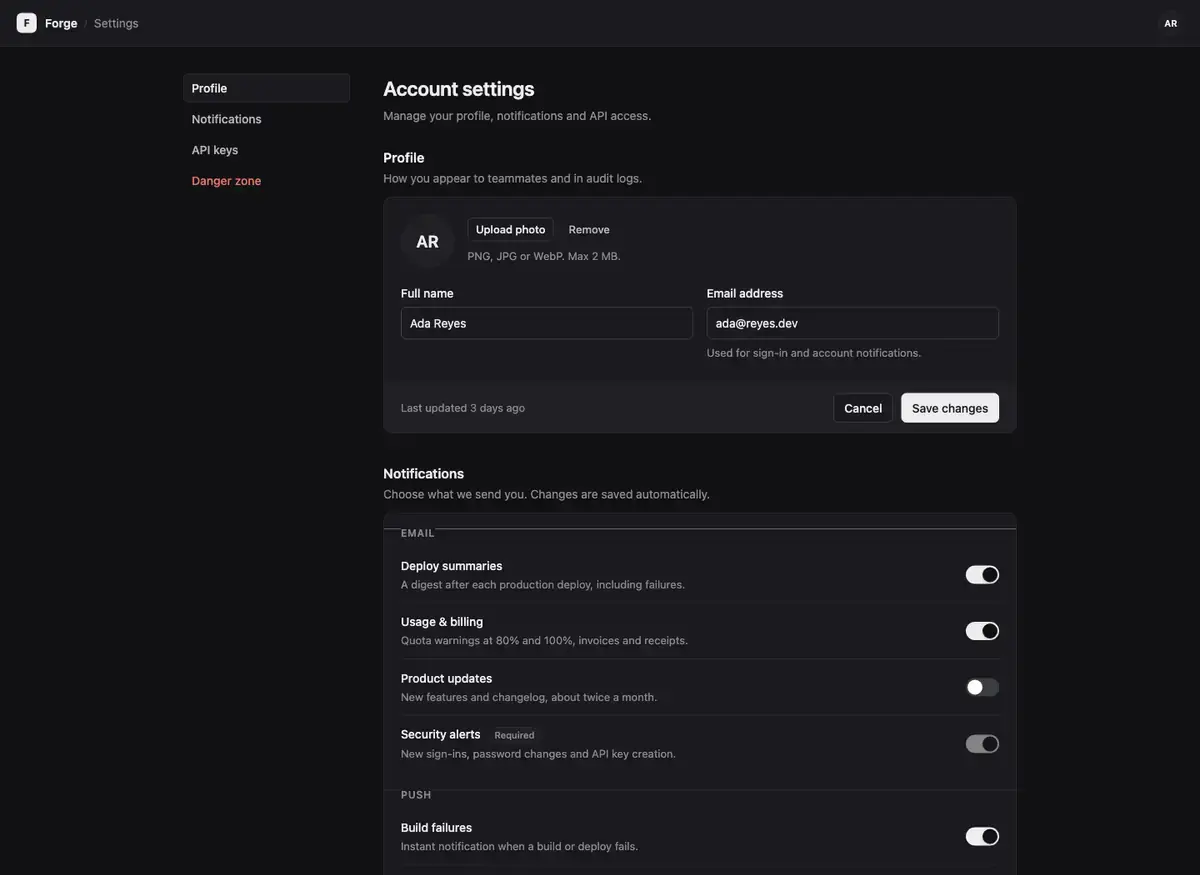
Task: Click the Account settings heading
Action: tap(459, 89)
